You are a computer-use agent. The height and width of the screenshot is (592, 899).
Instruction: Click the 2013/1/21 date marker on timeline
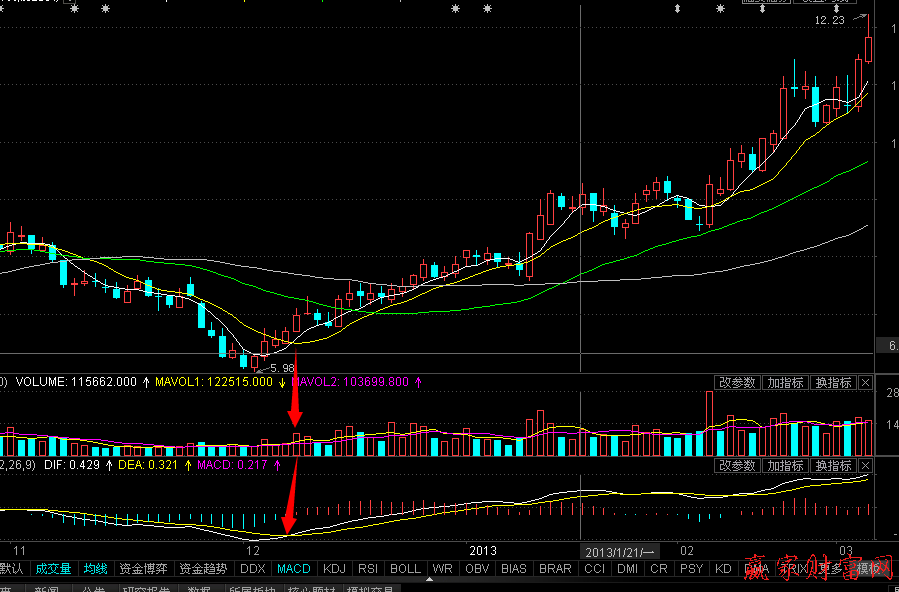tap(619, 551)
